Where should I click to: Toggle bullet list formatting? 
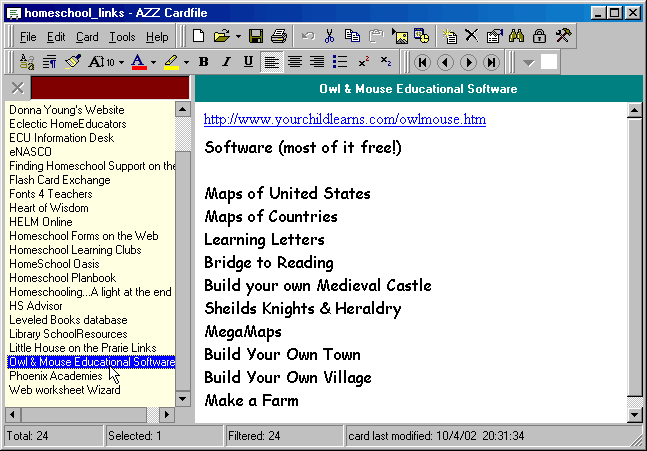coord(340,62)
